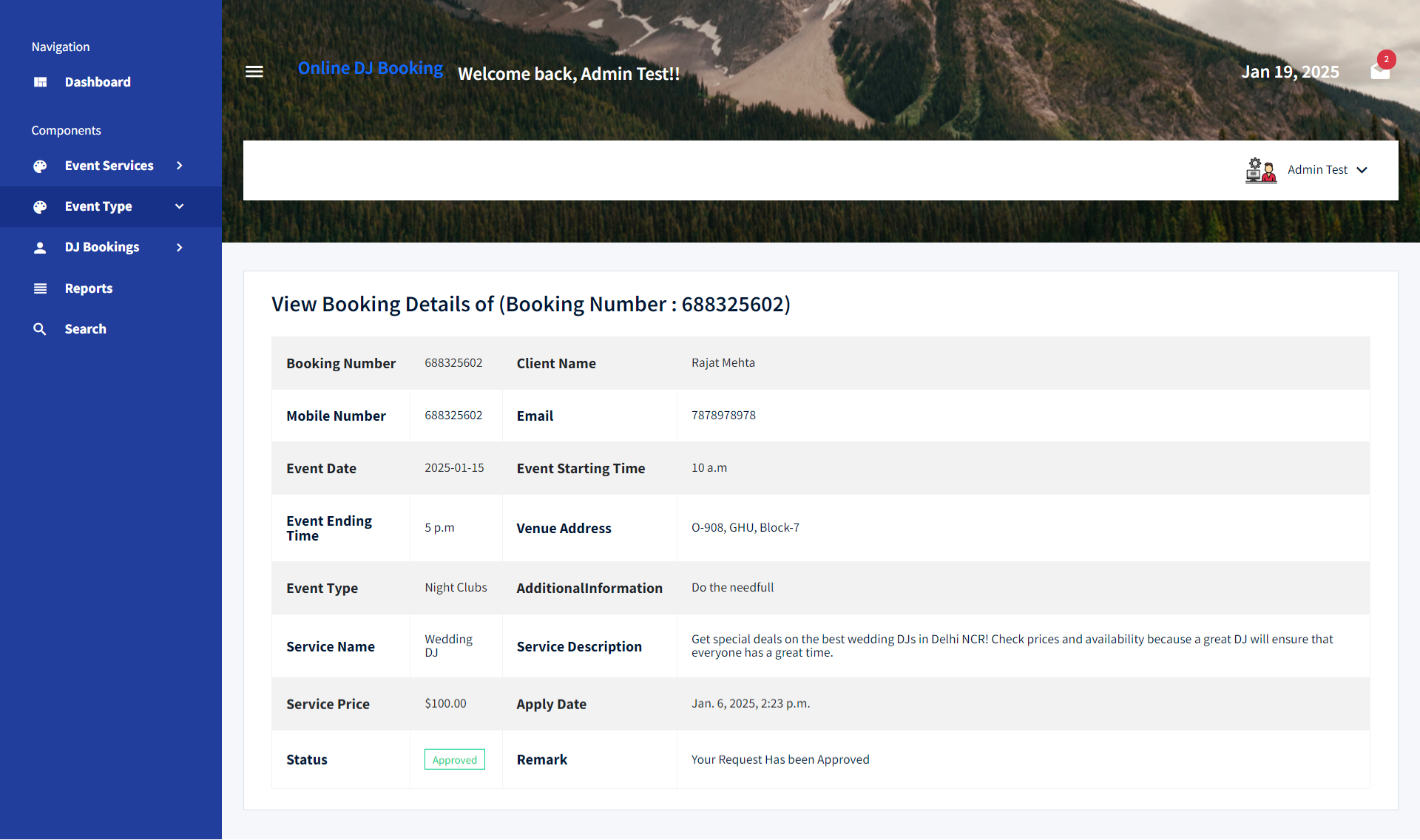Open the Admin Test dropdown arrow
This screenshot has height=840, width=1420.
tap(1362, 170)
